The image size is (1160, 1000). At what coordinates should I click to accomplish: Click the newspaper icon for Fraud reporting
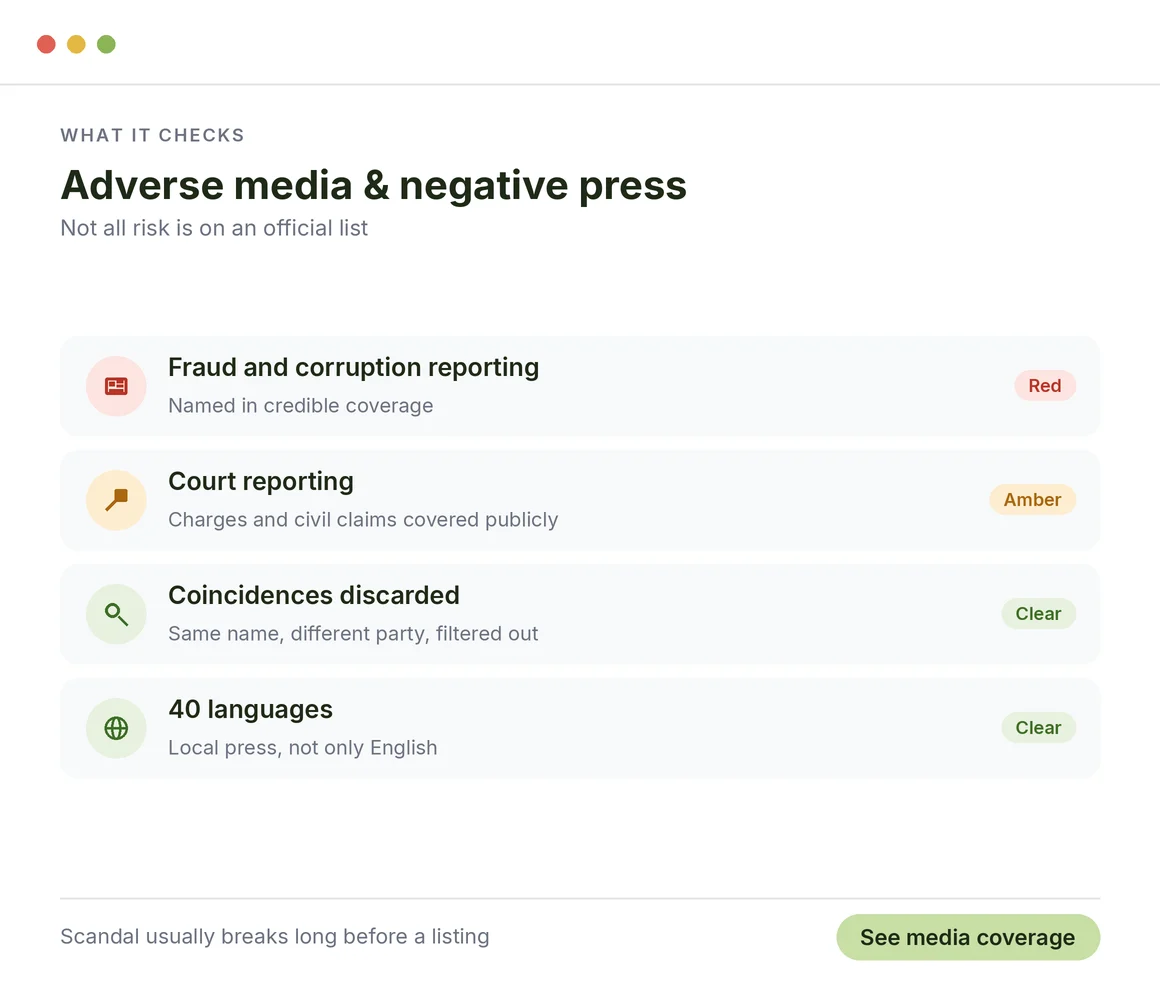116,386
